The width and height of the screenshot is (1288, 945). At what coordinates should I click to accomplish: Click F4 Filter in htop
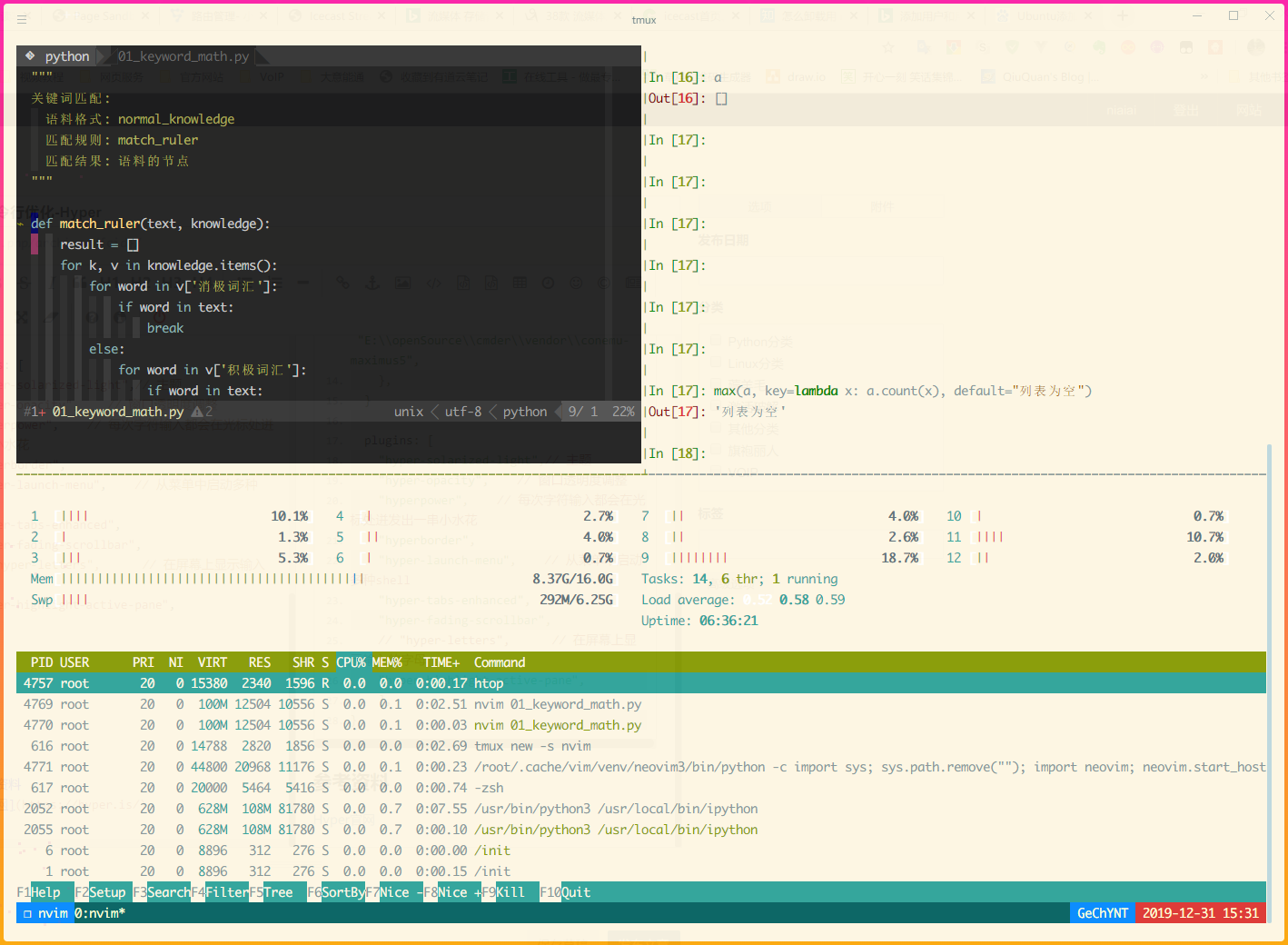click(220, 892)
